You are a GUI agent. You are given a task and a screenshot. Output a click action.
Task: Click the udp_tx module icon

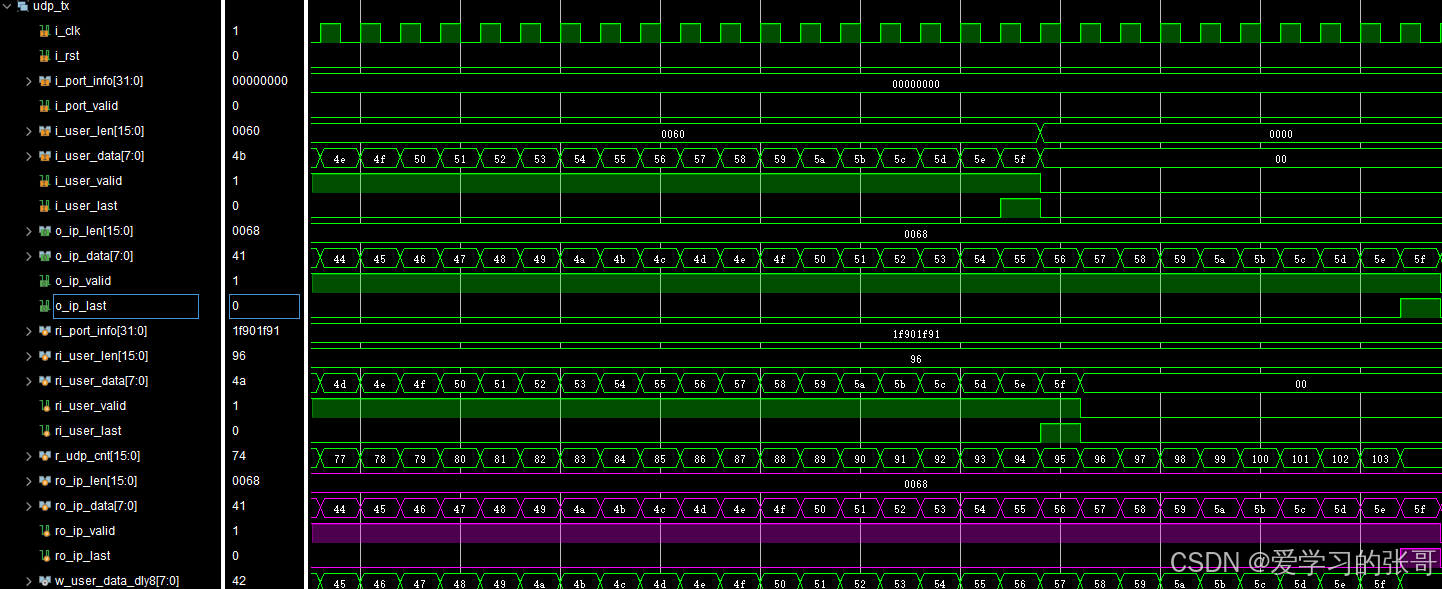(x=23, y=6)
